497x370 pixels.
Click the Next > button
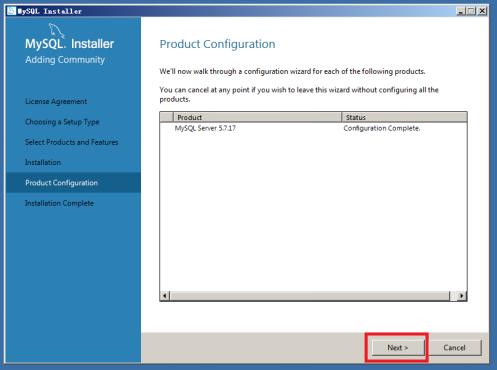[x=398, y=348]
